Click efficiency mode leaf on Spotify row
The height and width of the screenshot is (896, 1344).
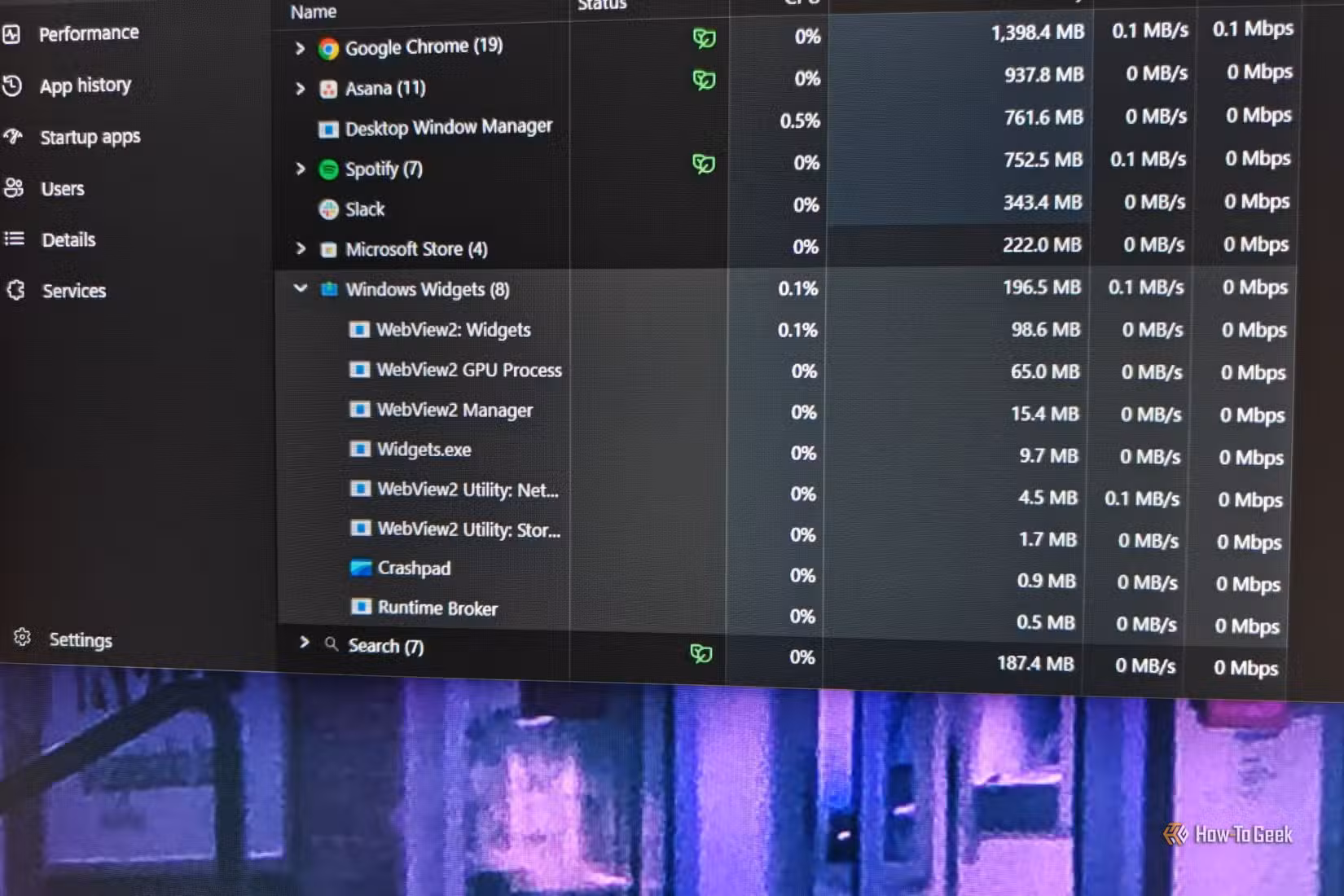point(704,164)
